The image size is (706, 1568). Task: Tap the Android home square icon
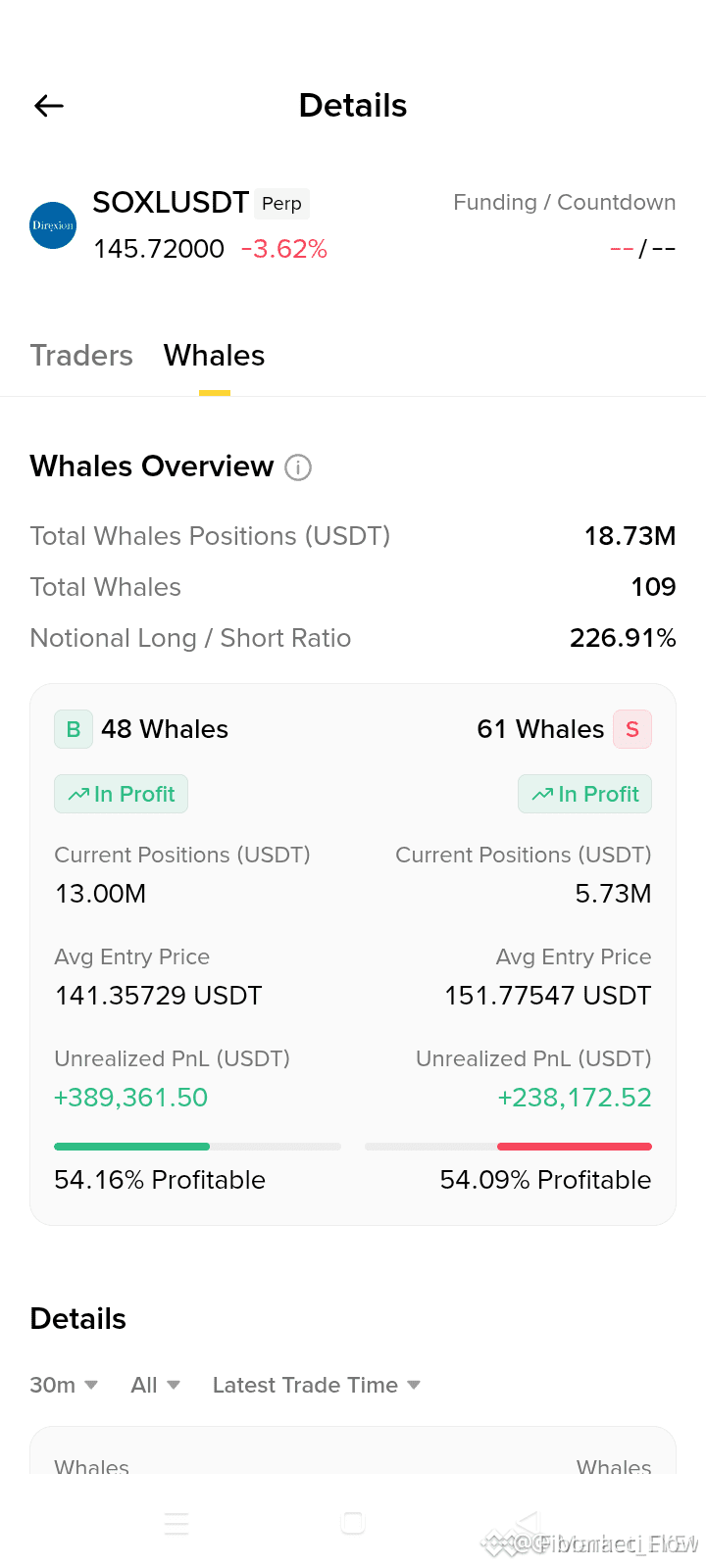(353, 1523)
